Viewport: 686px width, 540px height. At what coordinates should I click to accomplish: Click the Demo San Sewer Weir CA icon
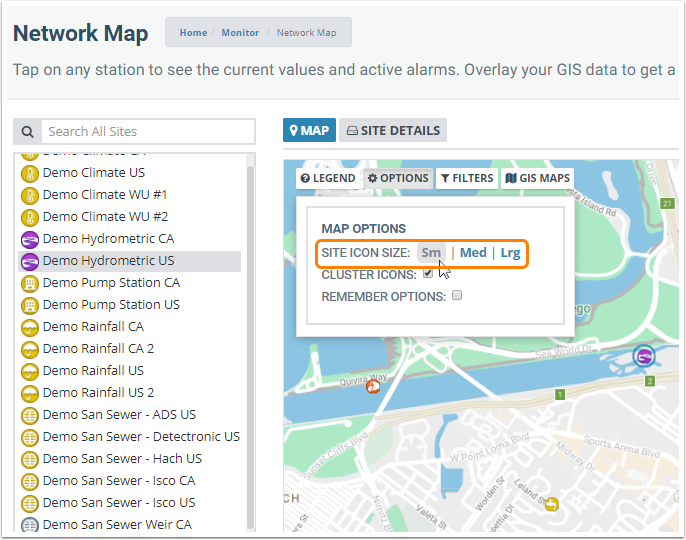tap(30, 525)
